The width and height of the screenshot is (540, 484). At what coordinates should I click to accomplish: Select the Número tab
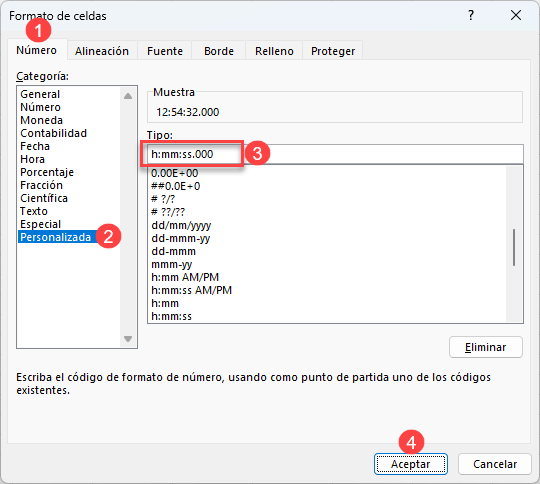click(x=37, y=50)
